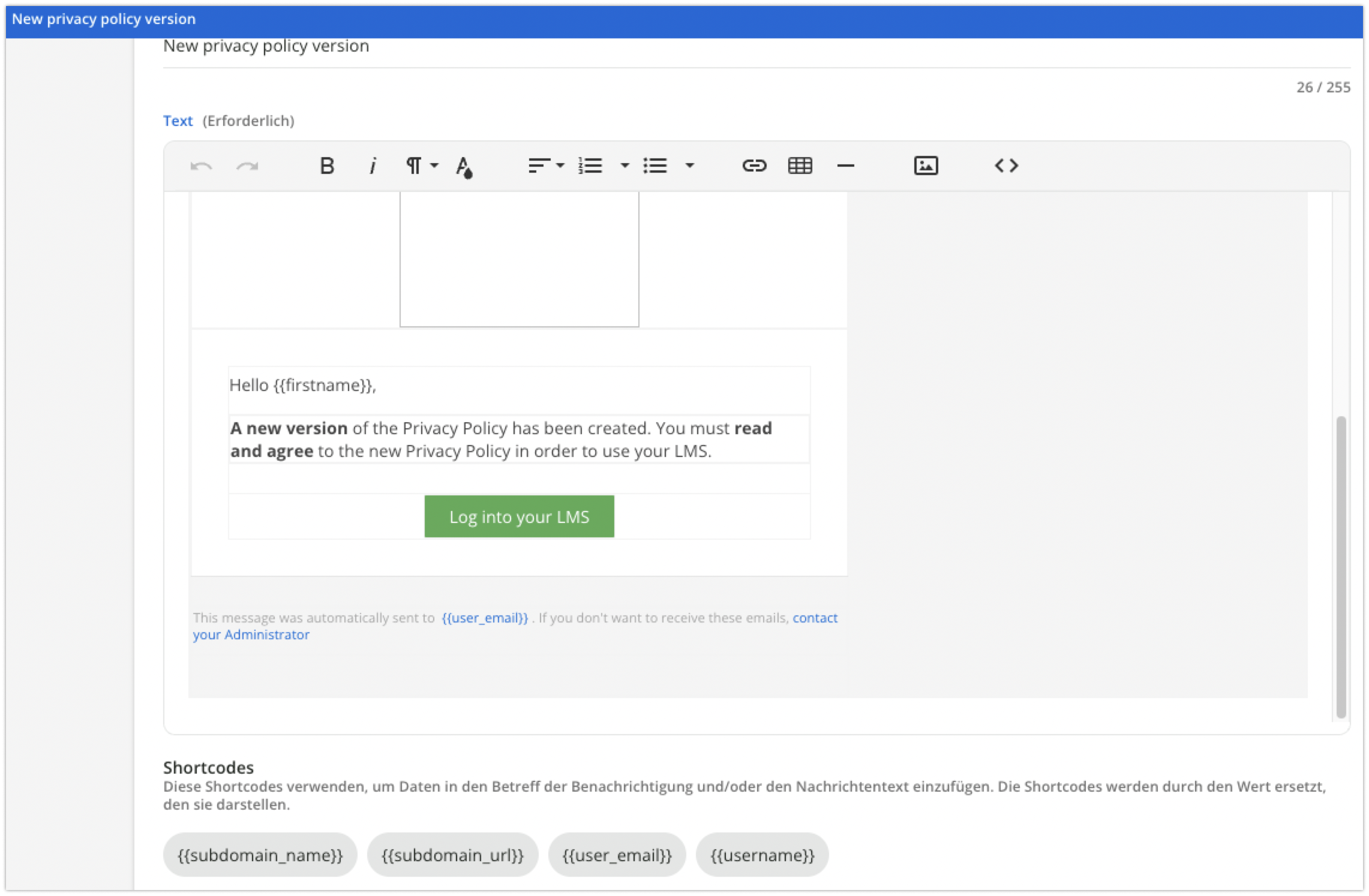Expand the alignment dropdown arrow
This screenshot has height=896, width=1369.
tap(560, 166)
